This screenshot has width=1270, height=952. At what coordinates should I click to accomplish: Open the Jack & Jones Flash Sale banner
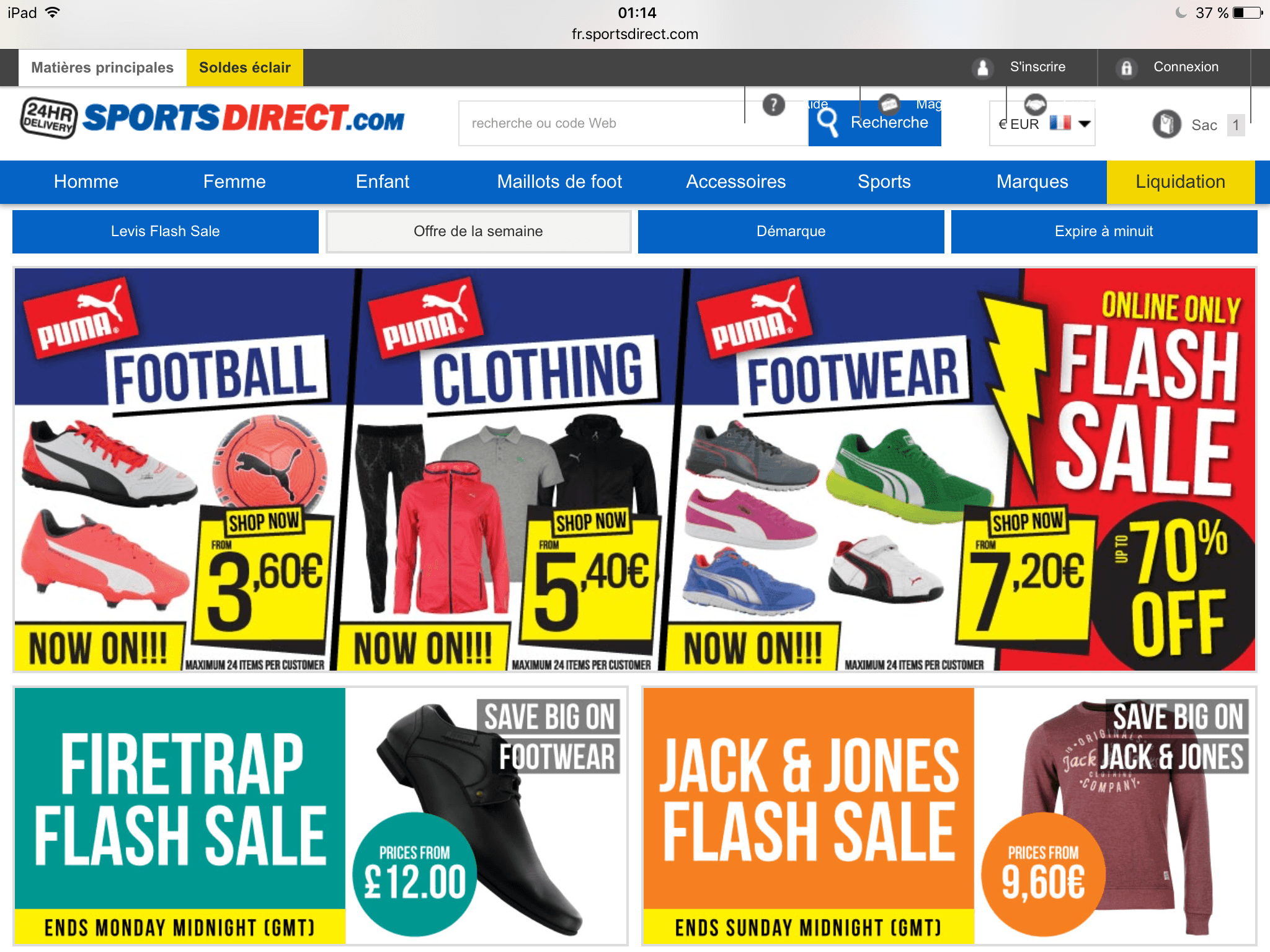click(949, 816)
